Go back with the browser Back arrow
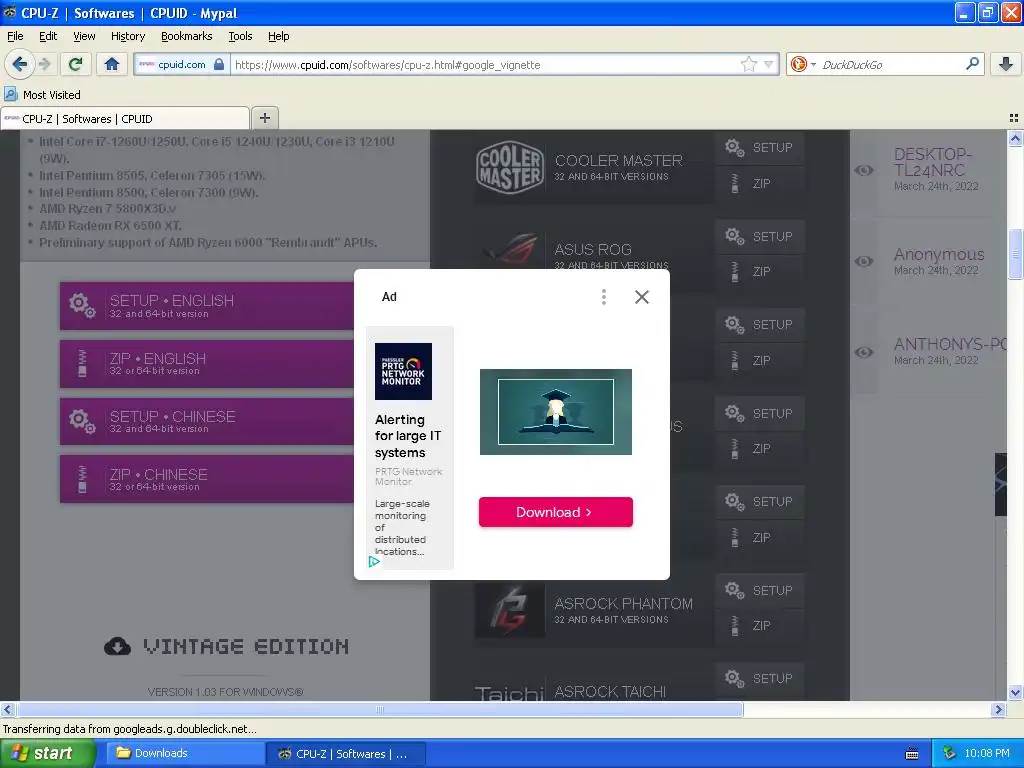Image resolution: width=1024 pixels, height=768 pixels. [19, 64]
